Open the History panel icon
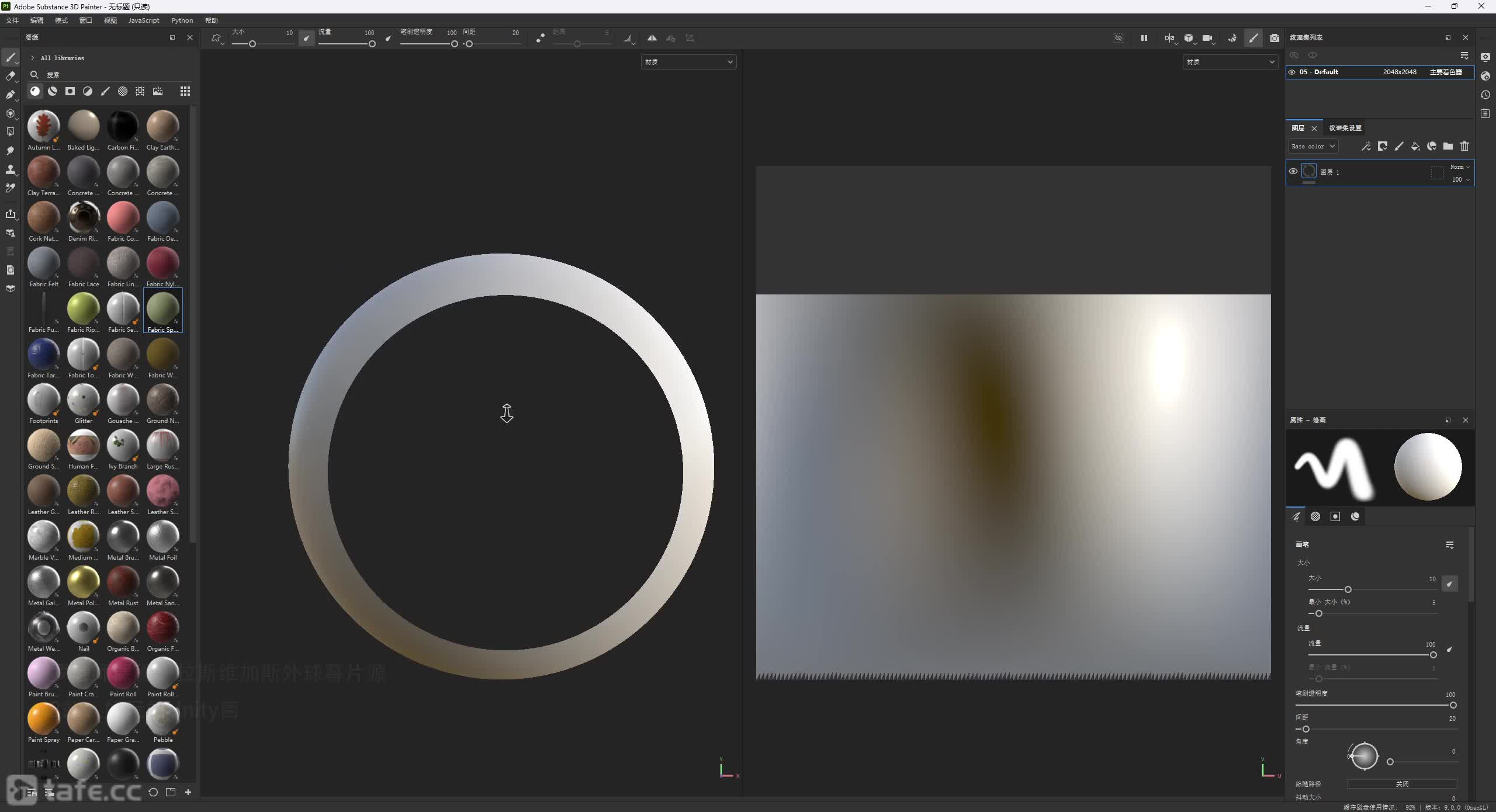This screenshot has width=1496, height=812. pos(1485,95)
